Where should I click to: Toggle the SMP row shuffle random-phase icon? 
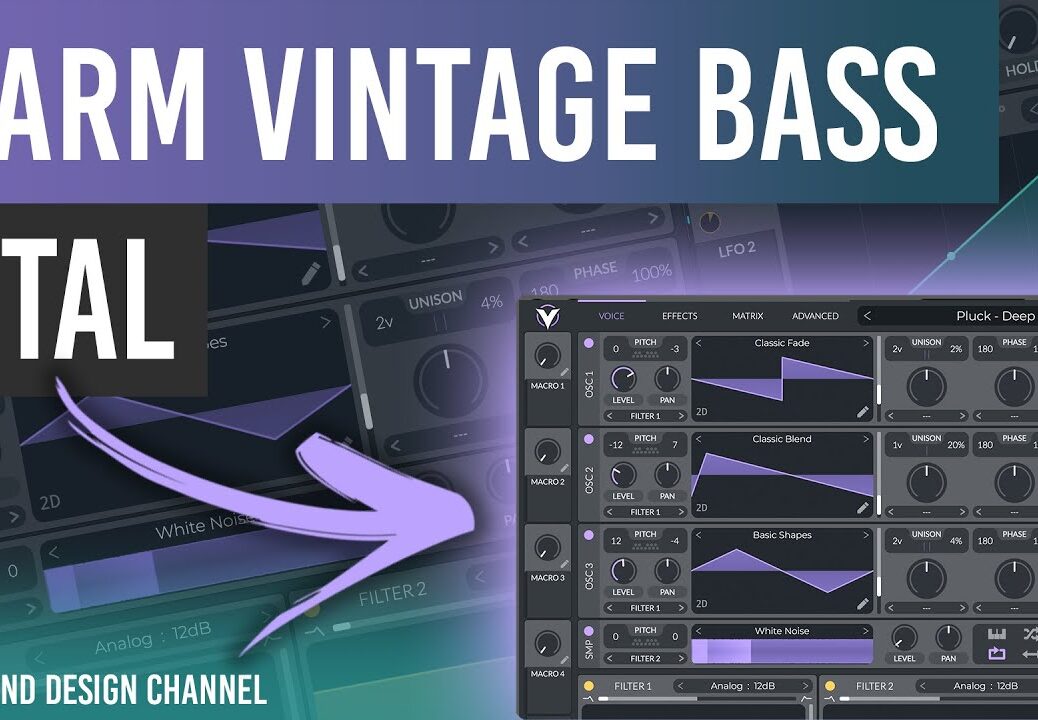1031,635
